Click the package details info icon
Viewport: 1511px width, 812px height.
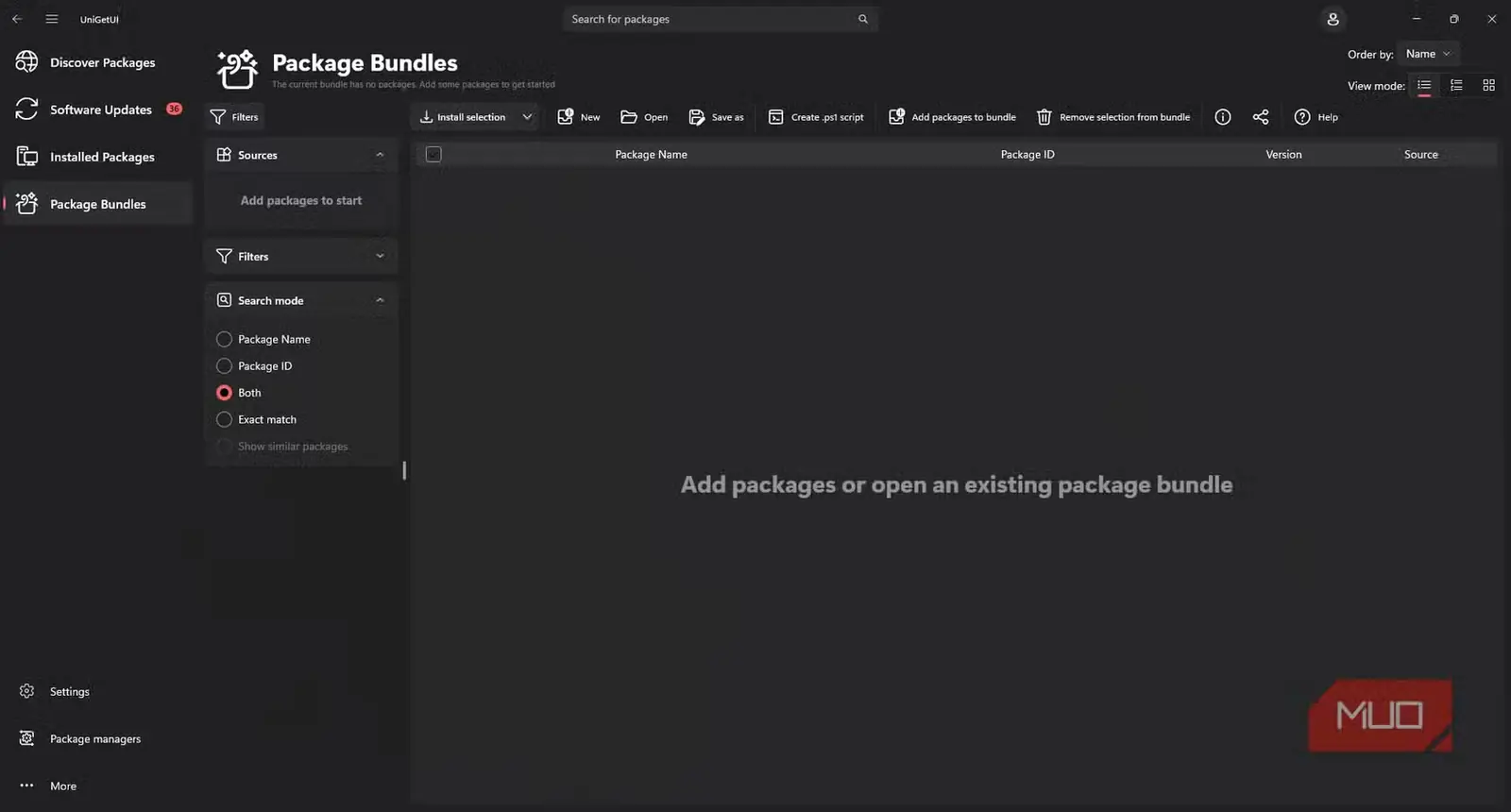[1223, 117]
